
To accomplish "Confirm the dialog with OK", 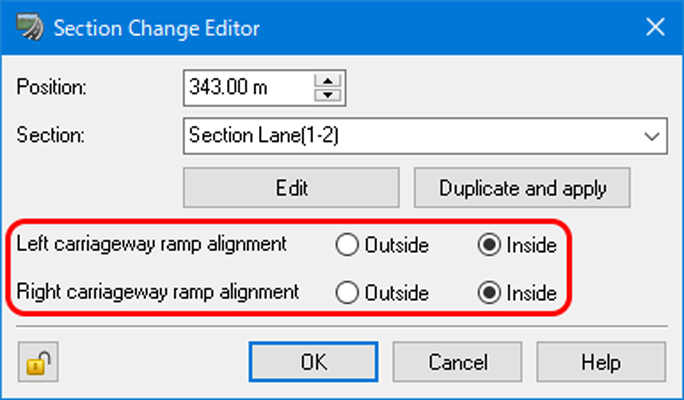I will click(314, 362).
